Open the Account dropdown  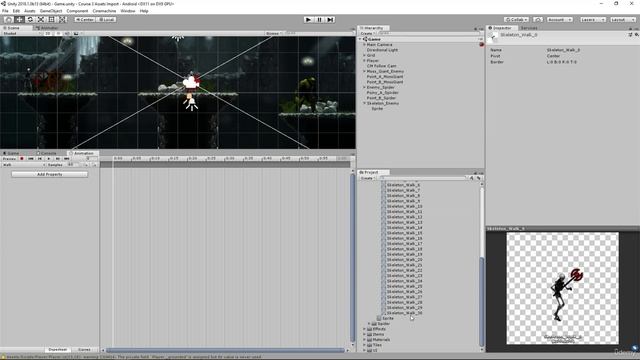click(560, 19)
